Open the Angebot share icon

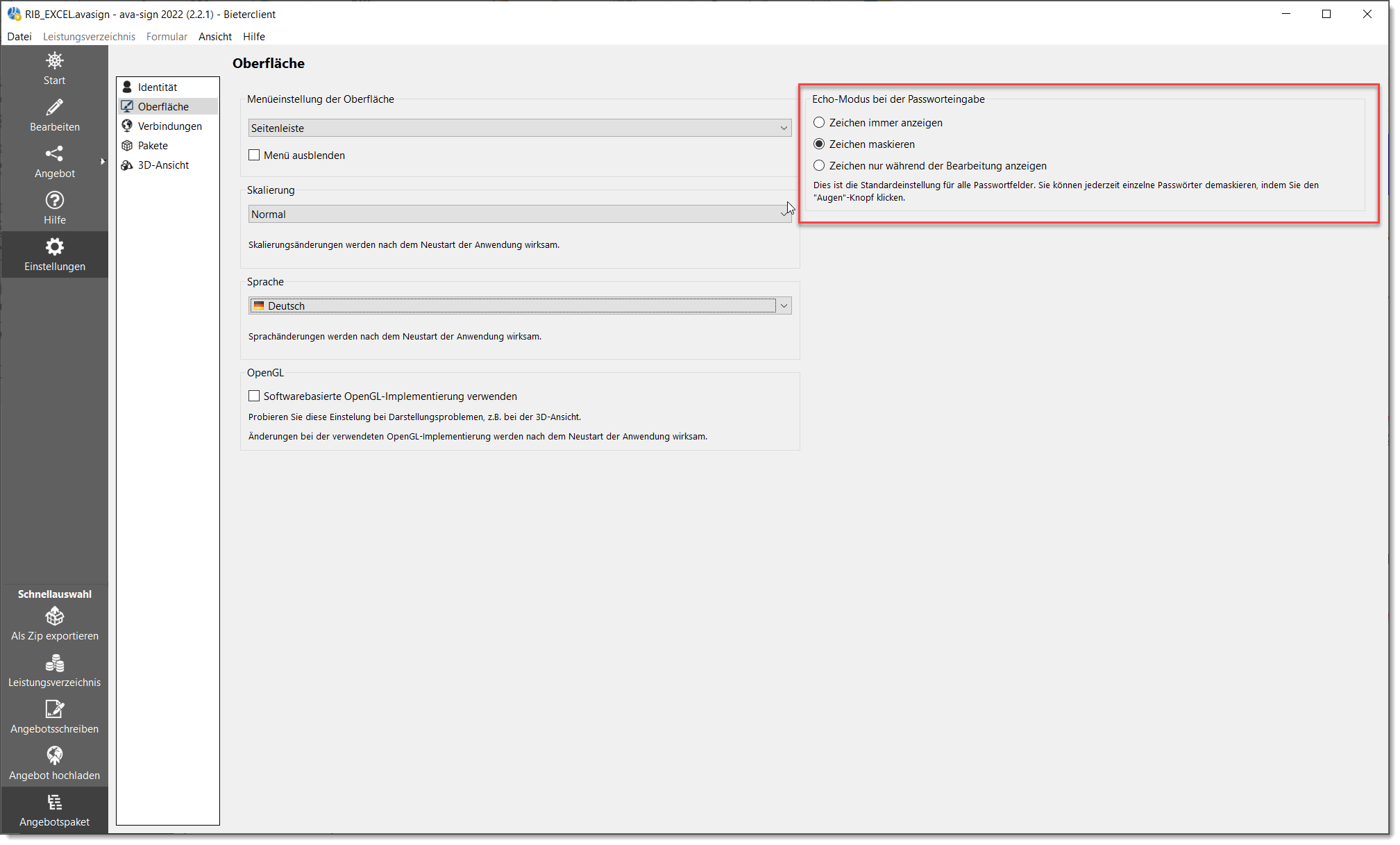pos(54,153)
